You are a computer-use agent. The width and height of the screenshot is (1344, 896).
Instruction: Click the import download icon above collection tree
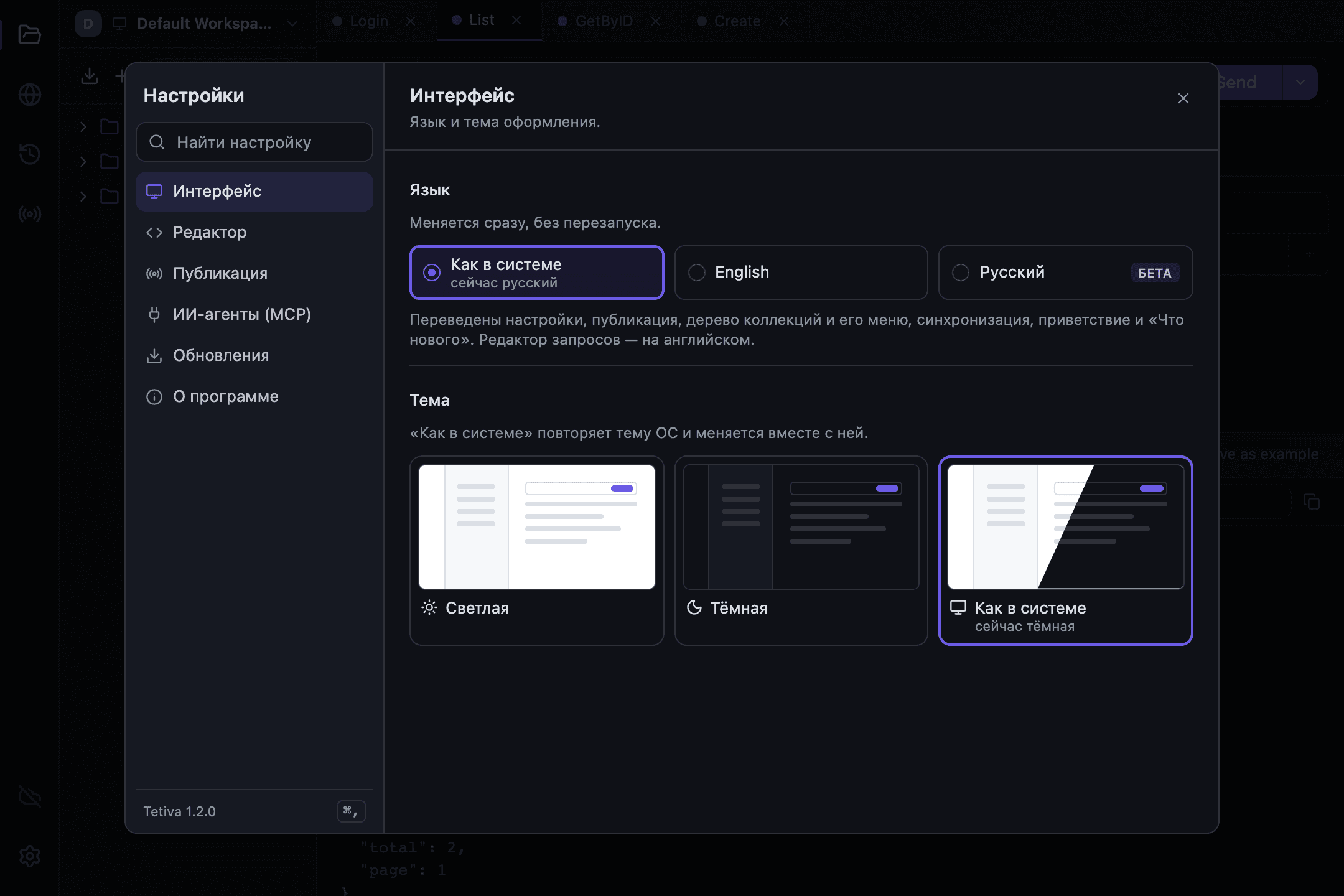[x=90, y=76]
